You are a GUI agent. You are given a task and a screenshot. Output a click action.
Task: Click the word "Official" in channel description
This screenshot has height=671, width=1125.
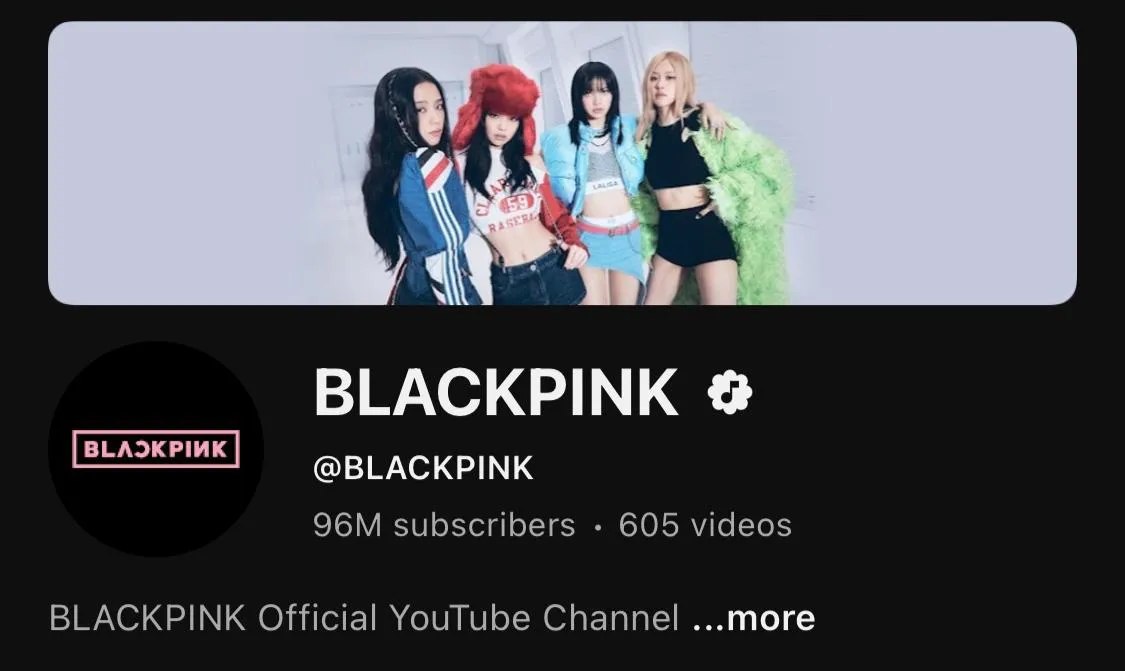click(x=317, y=618)
